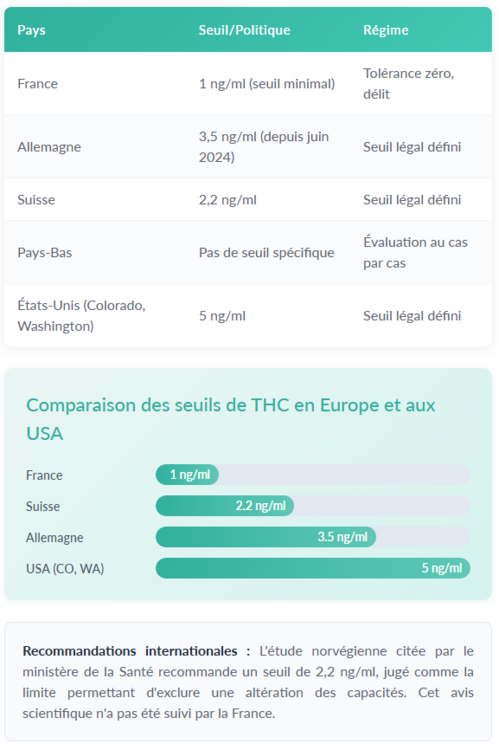Select the Allemagne table row cell
The image size is (499, 750).
[49, 147]
